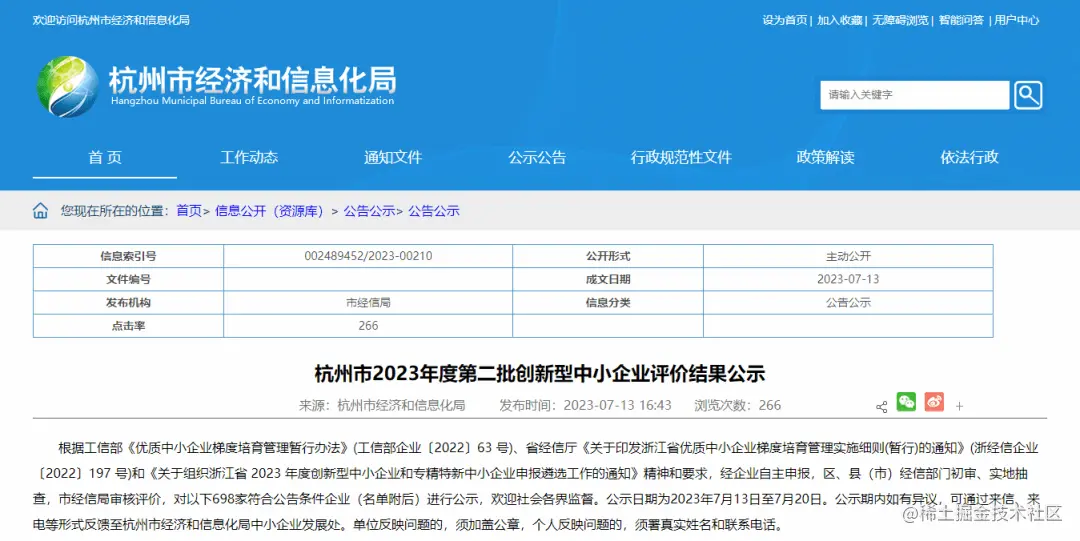Viewport: 1080px width, 541px height.
Task: Click the 信息索引号 label cell
Action: pyautogui.click(x=128, y=256)
